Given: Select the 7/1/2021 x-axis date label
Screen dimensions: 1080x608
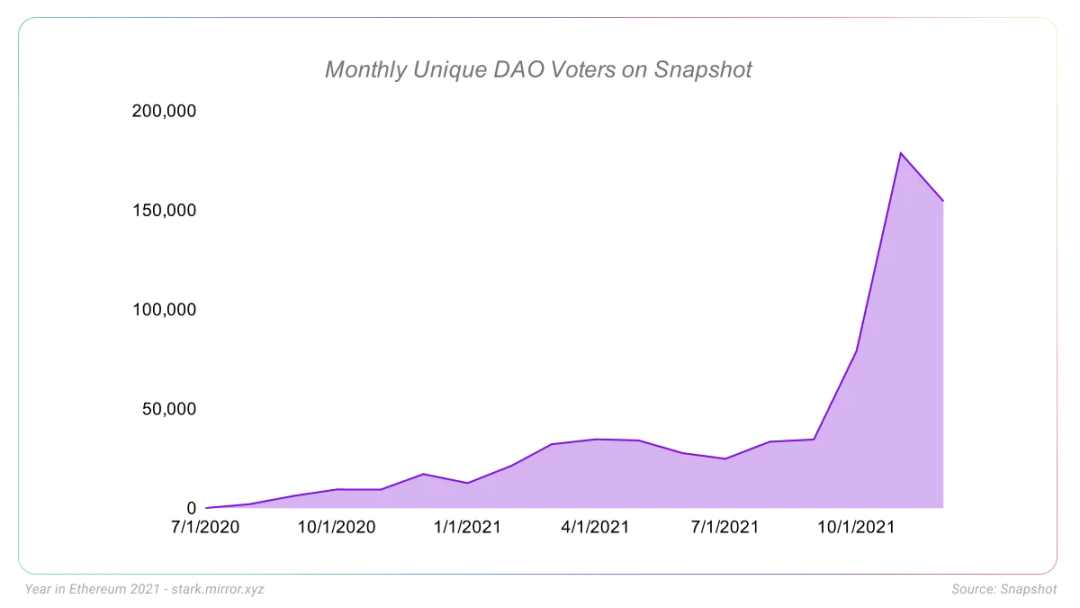Looking at the screenshot, I should point(725,527).
